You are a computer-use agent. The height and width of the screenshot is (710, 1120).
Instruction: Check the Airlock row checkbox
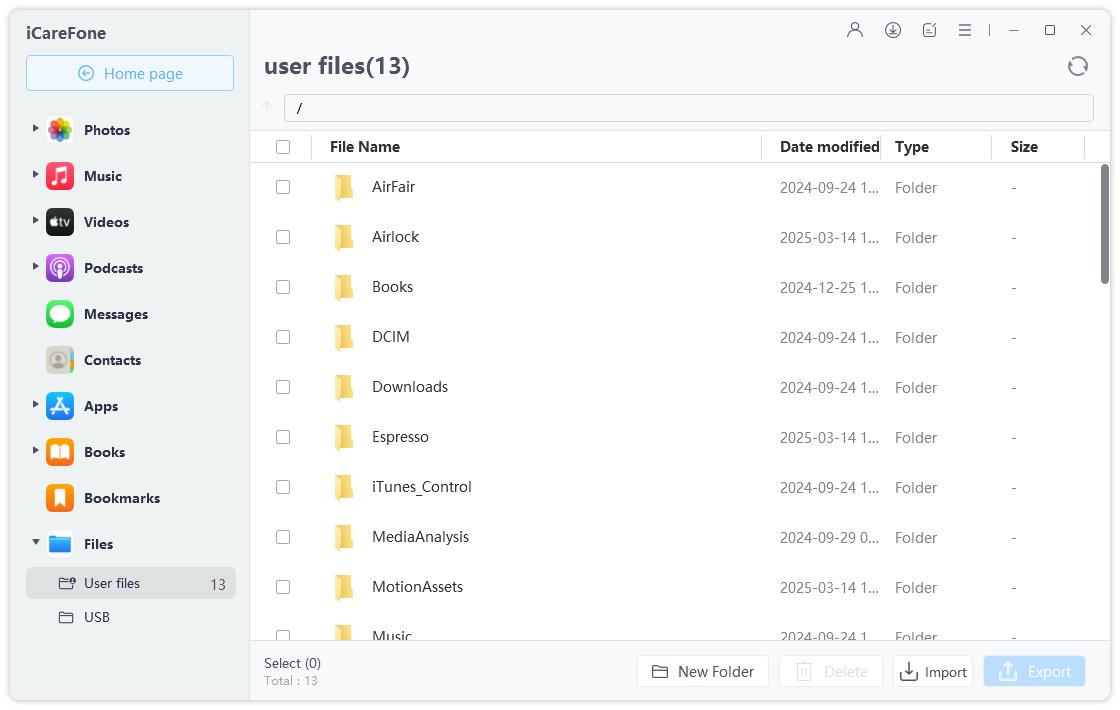(283, 237)
